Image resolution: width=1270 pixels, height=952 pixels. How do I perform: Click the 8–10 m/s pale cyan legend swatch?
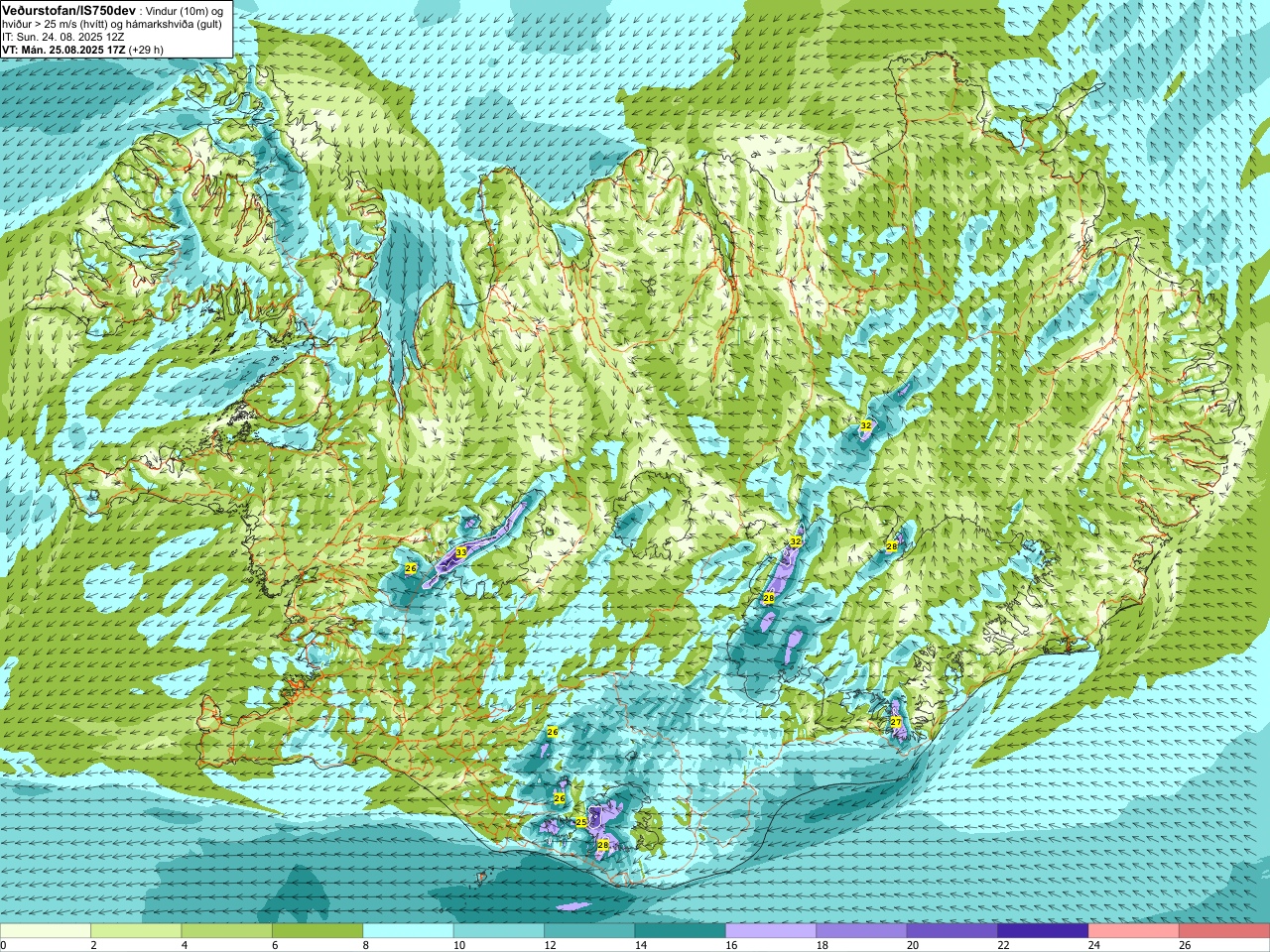[x=409, y=931]
